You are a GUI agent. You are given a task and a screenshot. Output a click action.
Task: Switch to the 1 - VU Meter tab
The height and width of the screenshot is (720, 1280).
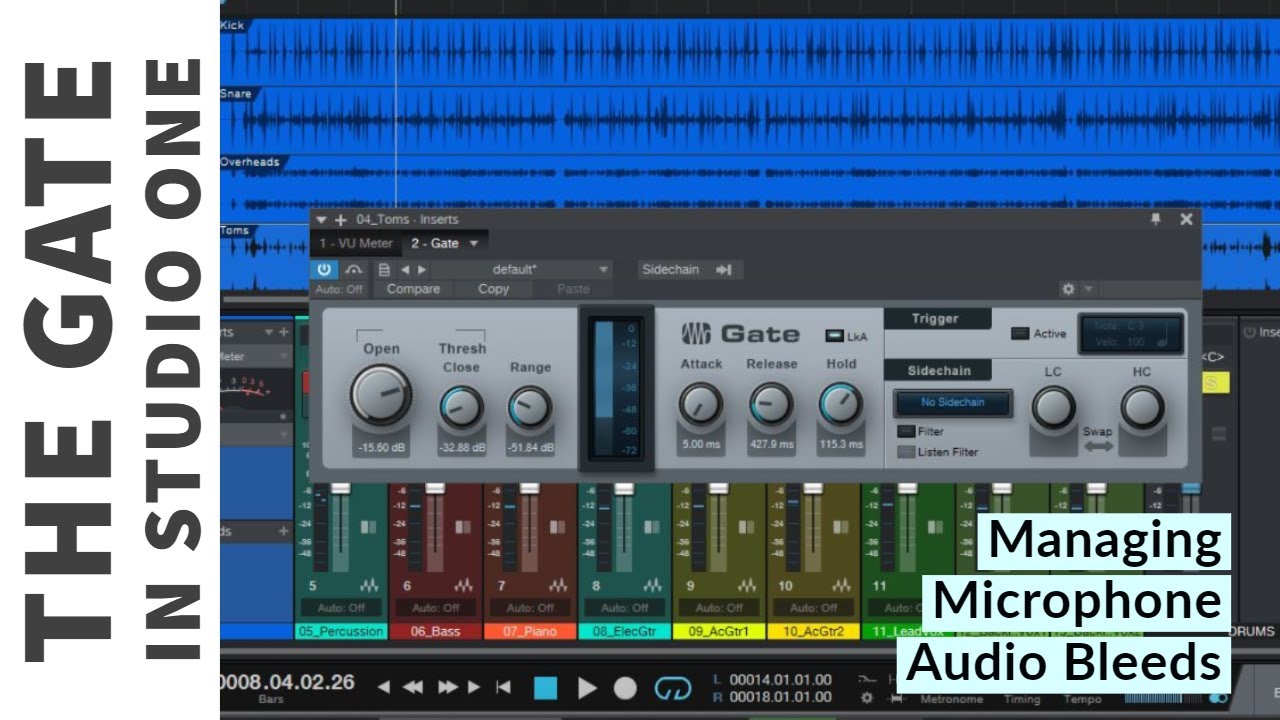pos(356,243)
